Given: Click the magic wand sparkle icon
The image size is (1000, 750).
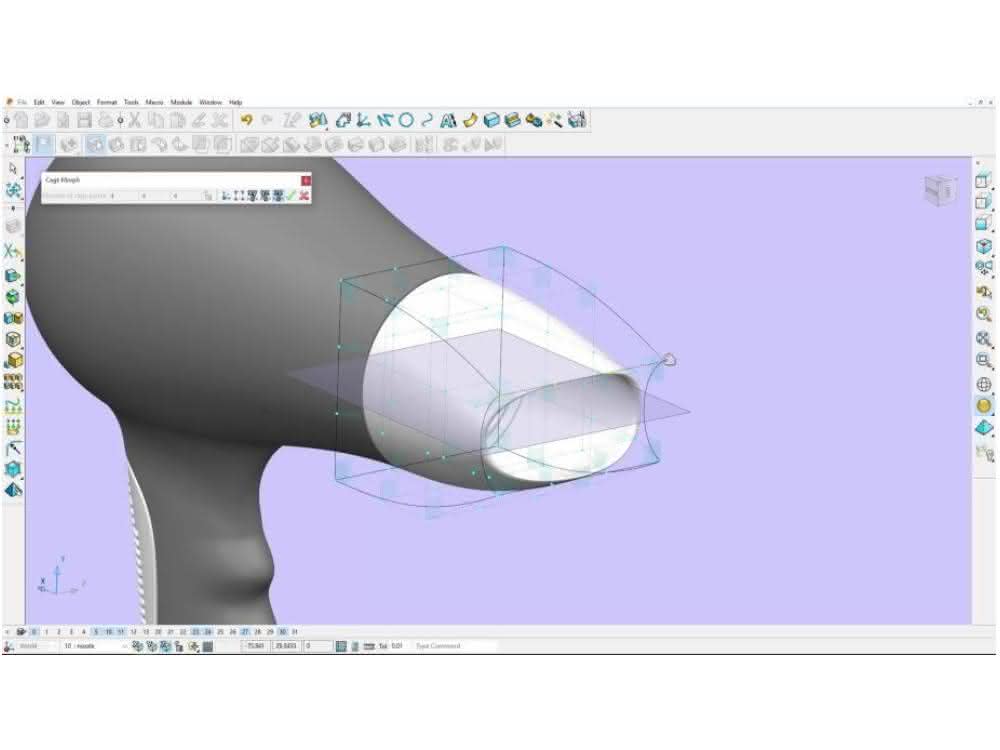Looking at the screenshot, I should [554, 120].
